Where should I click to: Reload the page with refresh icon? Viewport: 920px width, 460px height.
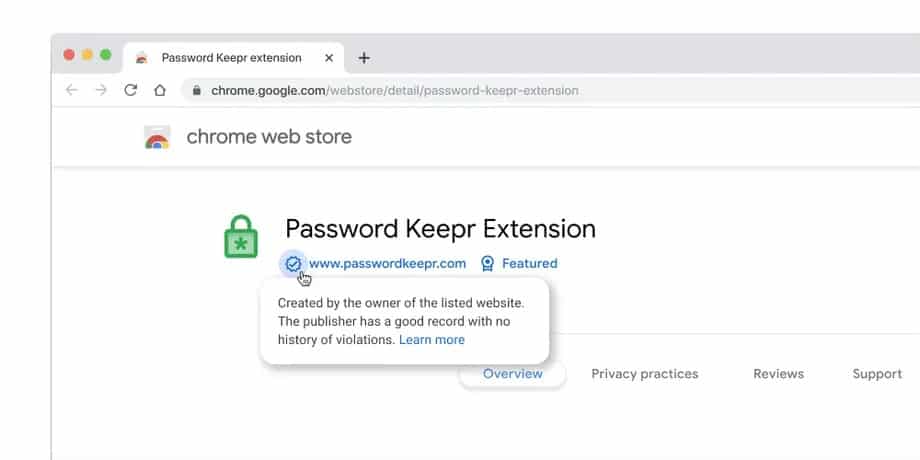pyautogui.click(x=130, y=90)
